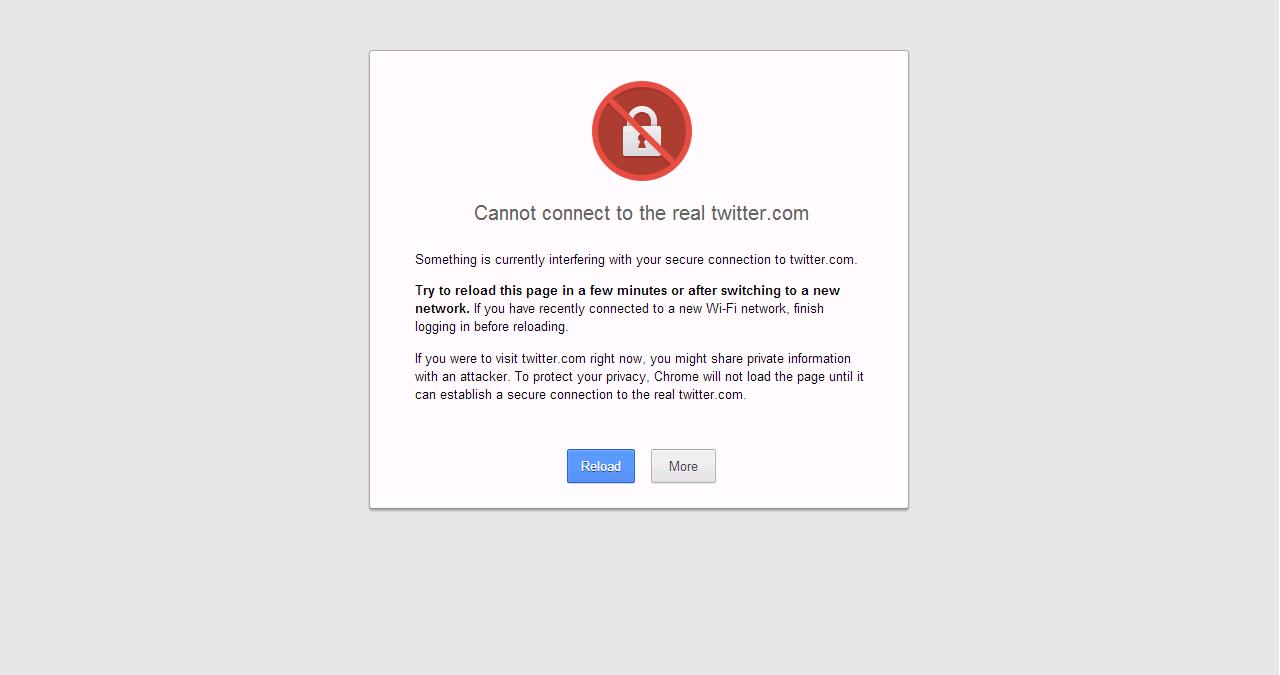Image resolution: width=1280 pixels, height=675 pixels.
Task: Click 'twitter.com' in the heading
Action: (760, 213)
